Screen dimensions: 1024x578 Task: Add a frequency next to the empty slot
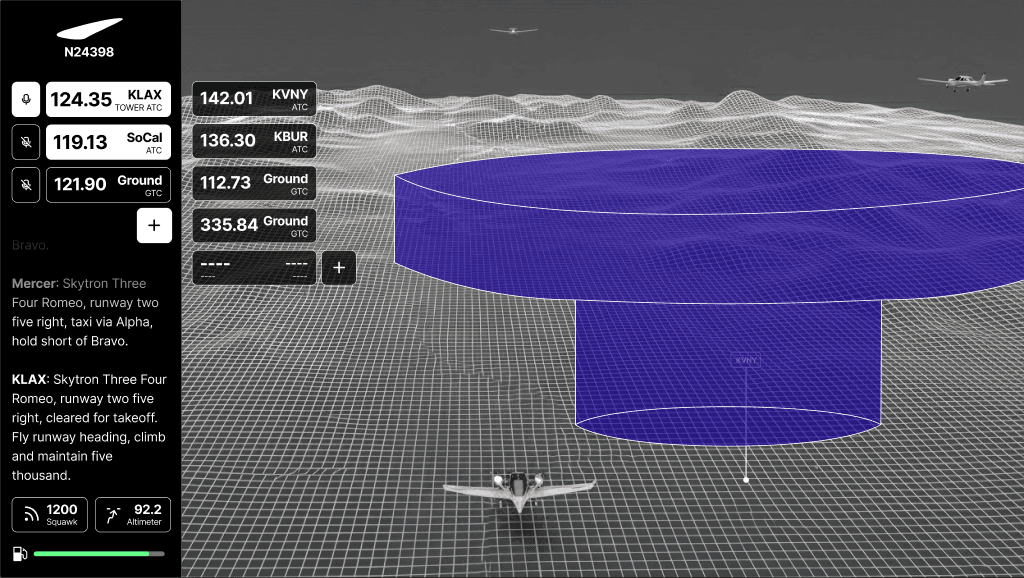tap(339, 268)
